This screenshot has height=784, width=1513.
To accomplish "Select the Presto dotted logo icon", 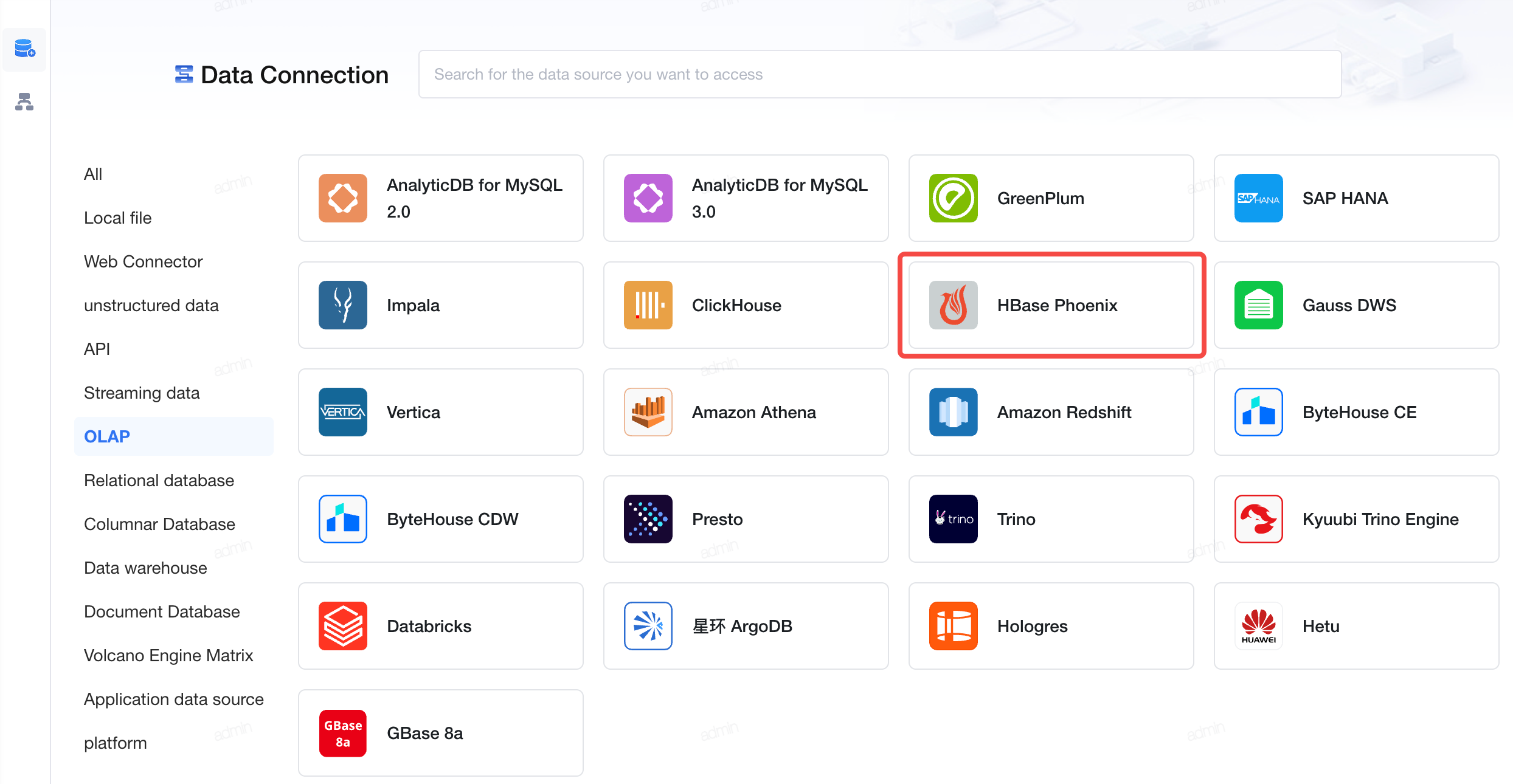I will (x=648, y=519).
